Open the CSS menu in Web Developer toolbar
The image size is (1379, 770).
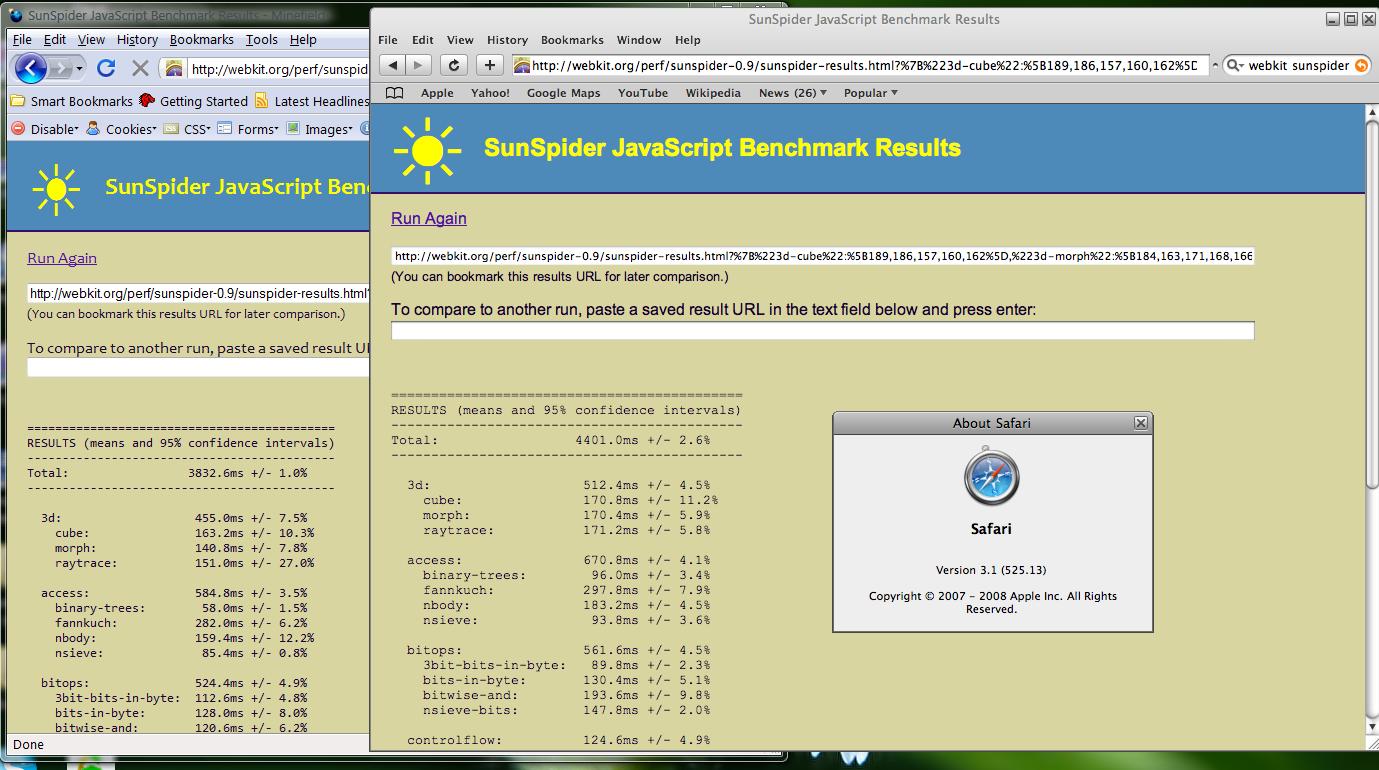(x=186, y=129)
